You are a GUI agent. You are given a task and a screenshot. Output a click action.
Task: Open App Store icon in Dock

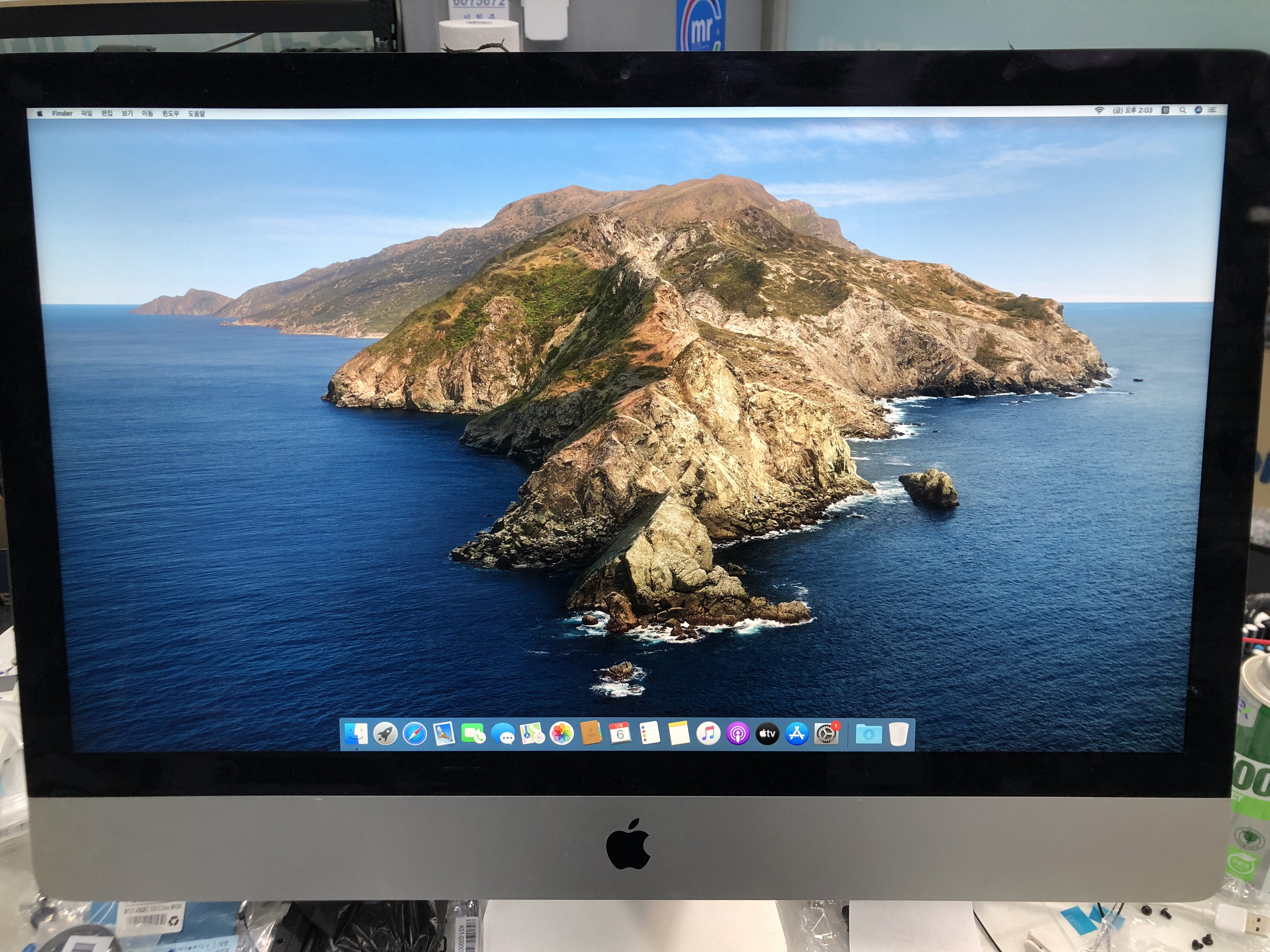pos(796,734)
